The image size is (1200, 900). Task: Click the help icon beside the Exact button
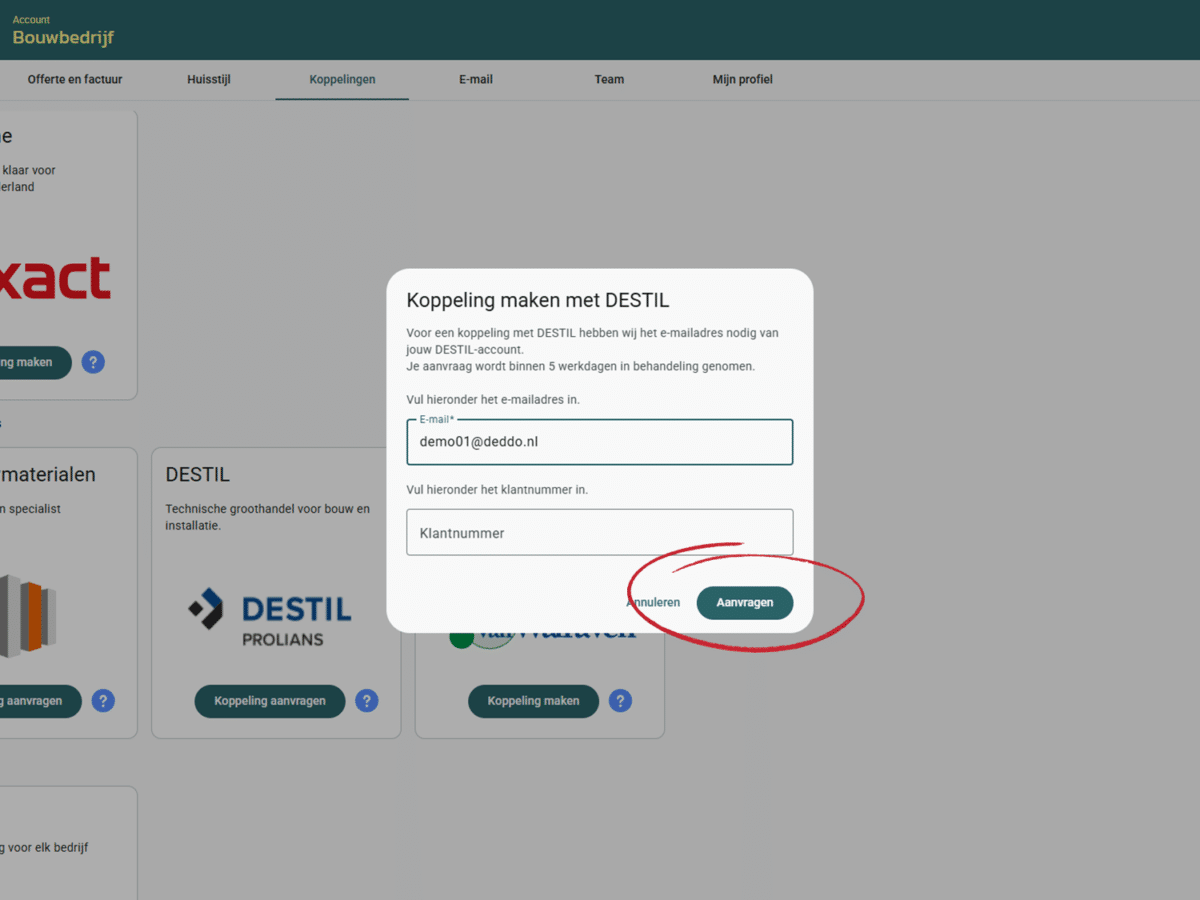click(93, 362)
